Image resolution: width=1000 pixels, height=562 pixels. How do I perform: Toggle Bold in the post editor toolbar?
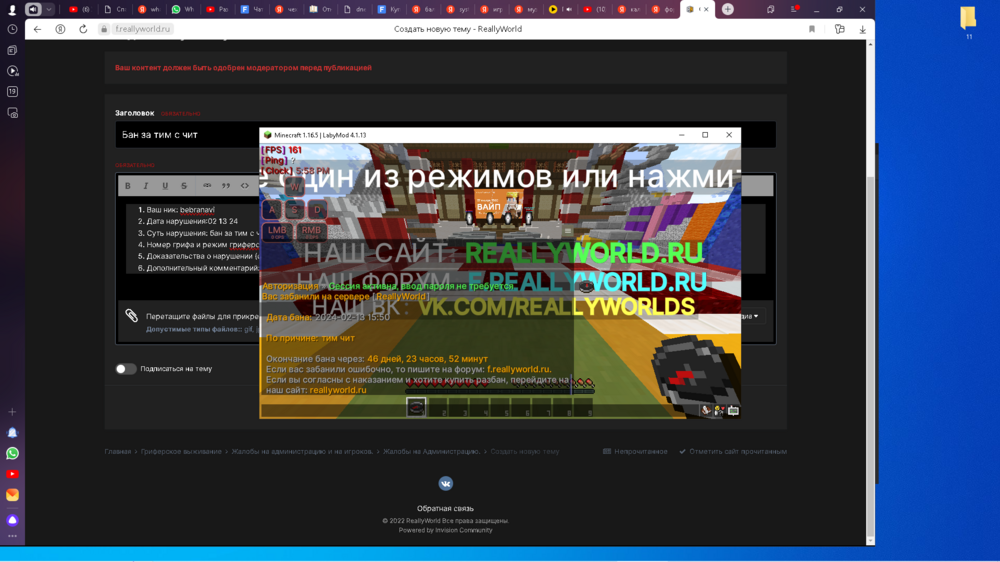128,186
